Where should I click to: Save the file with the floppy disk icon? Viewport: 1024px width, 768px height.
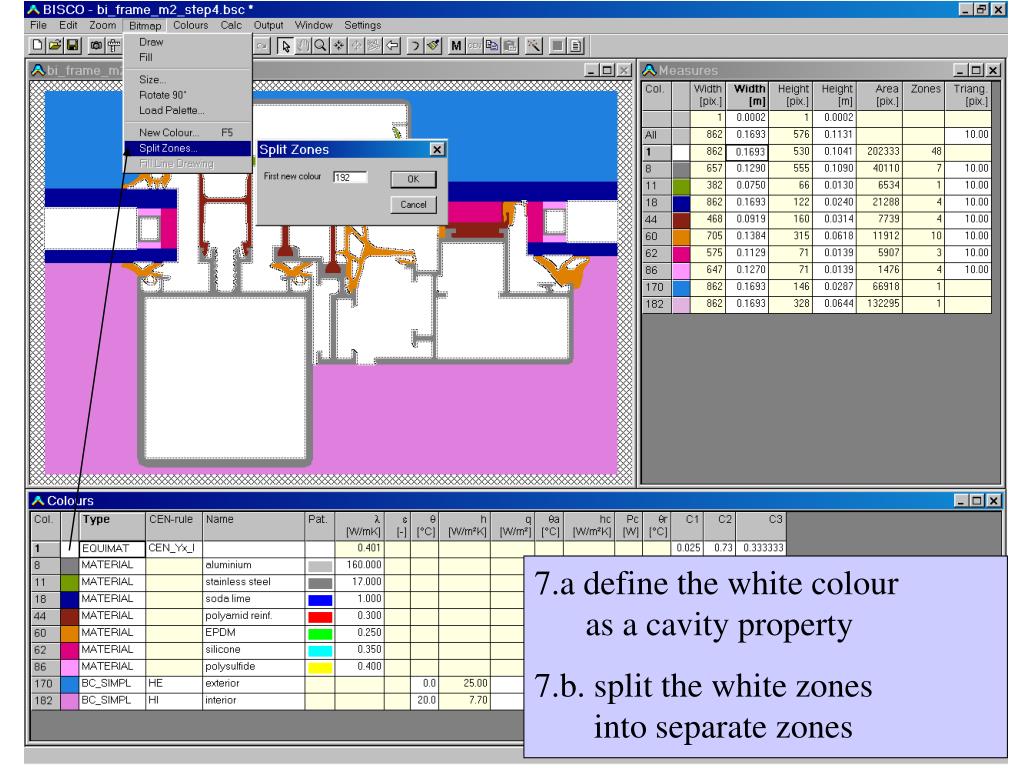(x=72, y=46)
